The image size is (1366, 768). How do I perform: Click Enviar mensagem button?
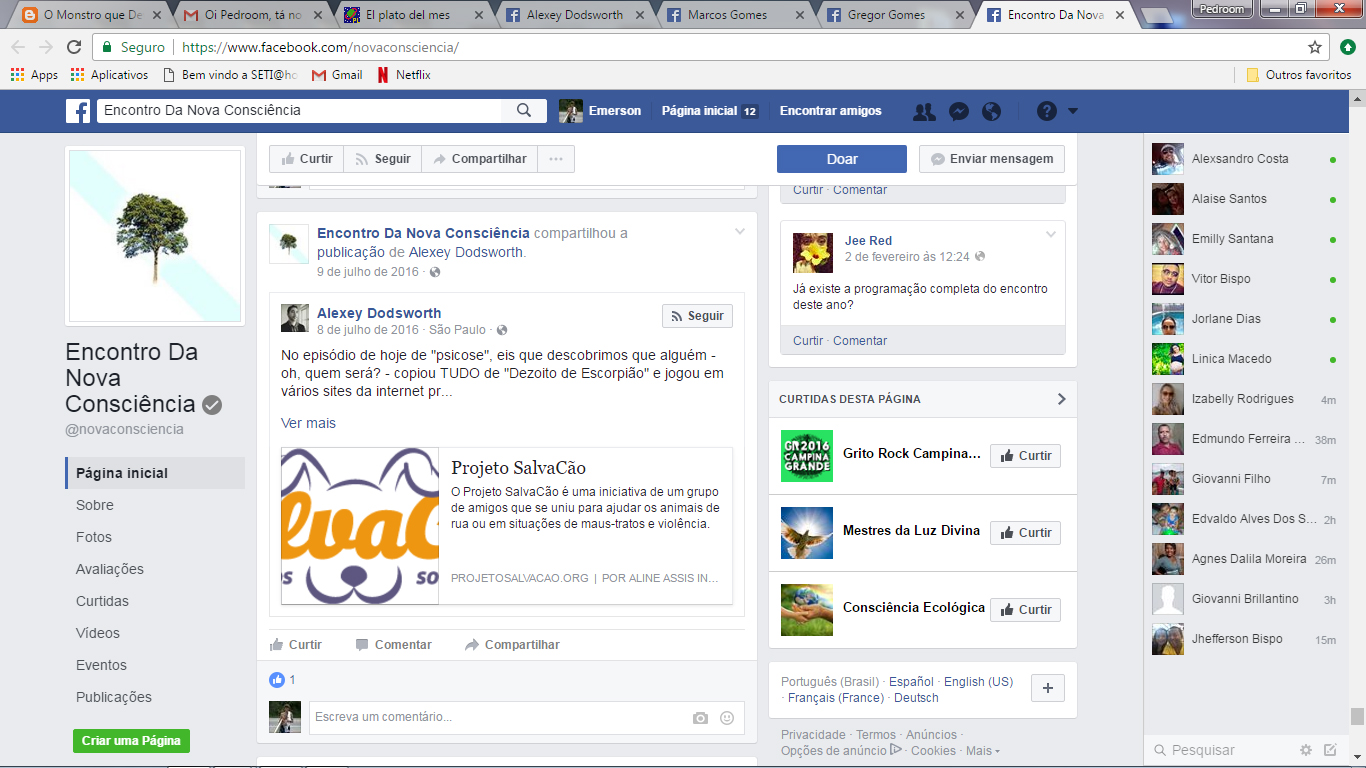pos(992,159)
